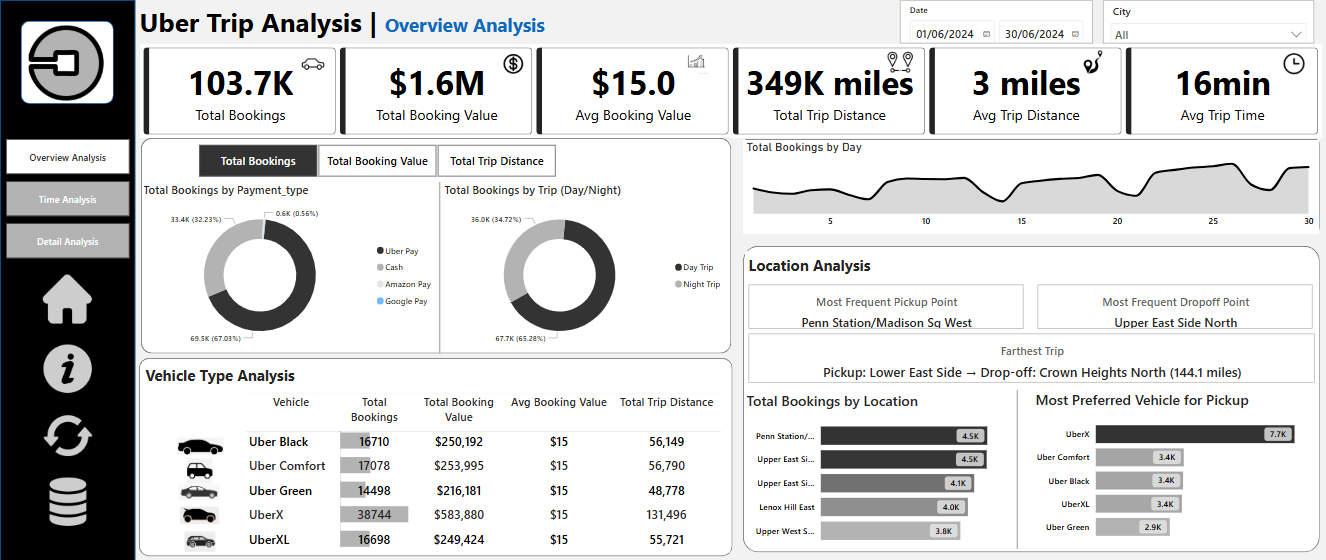Expand the City dropdown arrow

point(1297,35)
